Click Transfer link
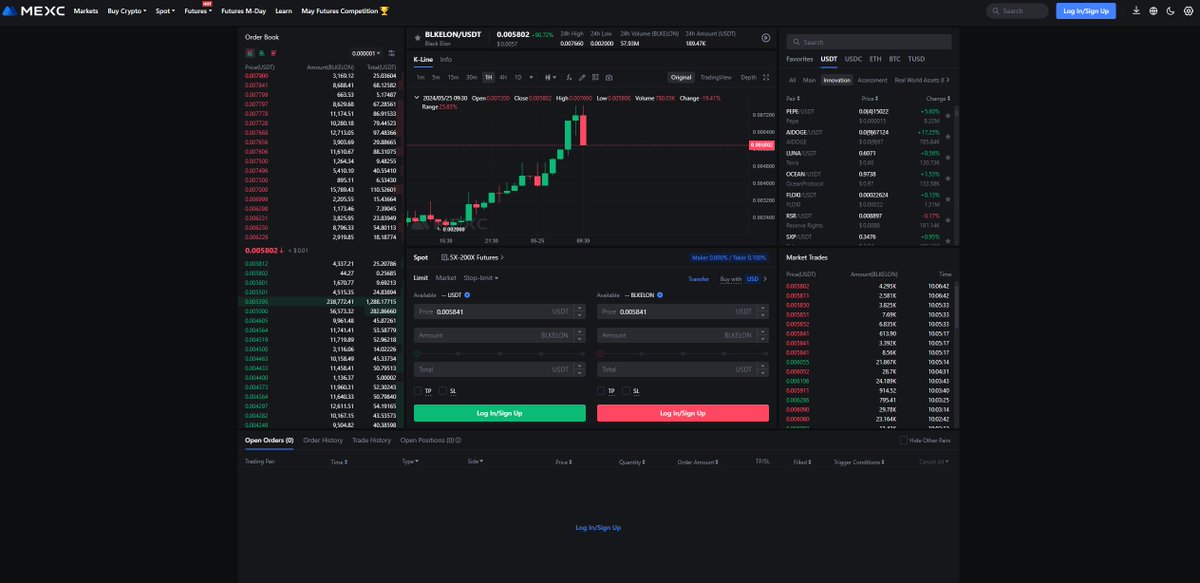Viewport: 1200px width, 583px height. tap(699, 279)
